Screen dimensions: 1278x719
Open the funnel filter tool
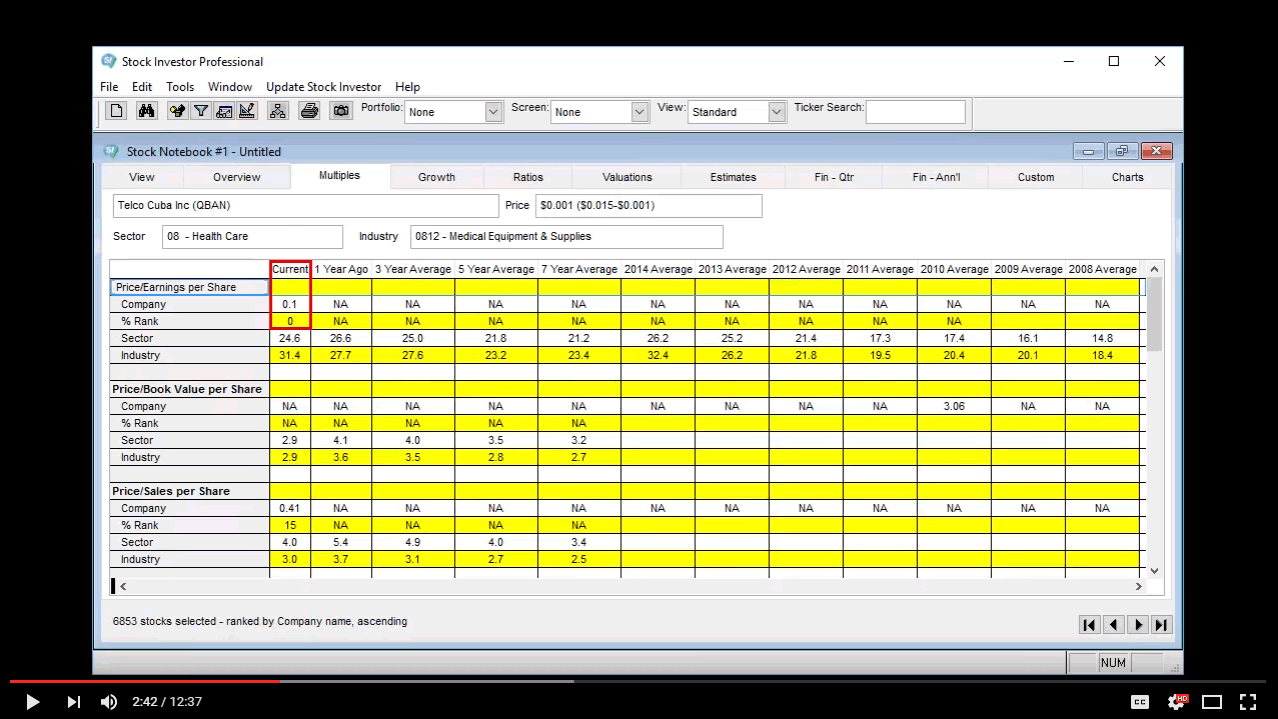pos(201,111)
